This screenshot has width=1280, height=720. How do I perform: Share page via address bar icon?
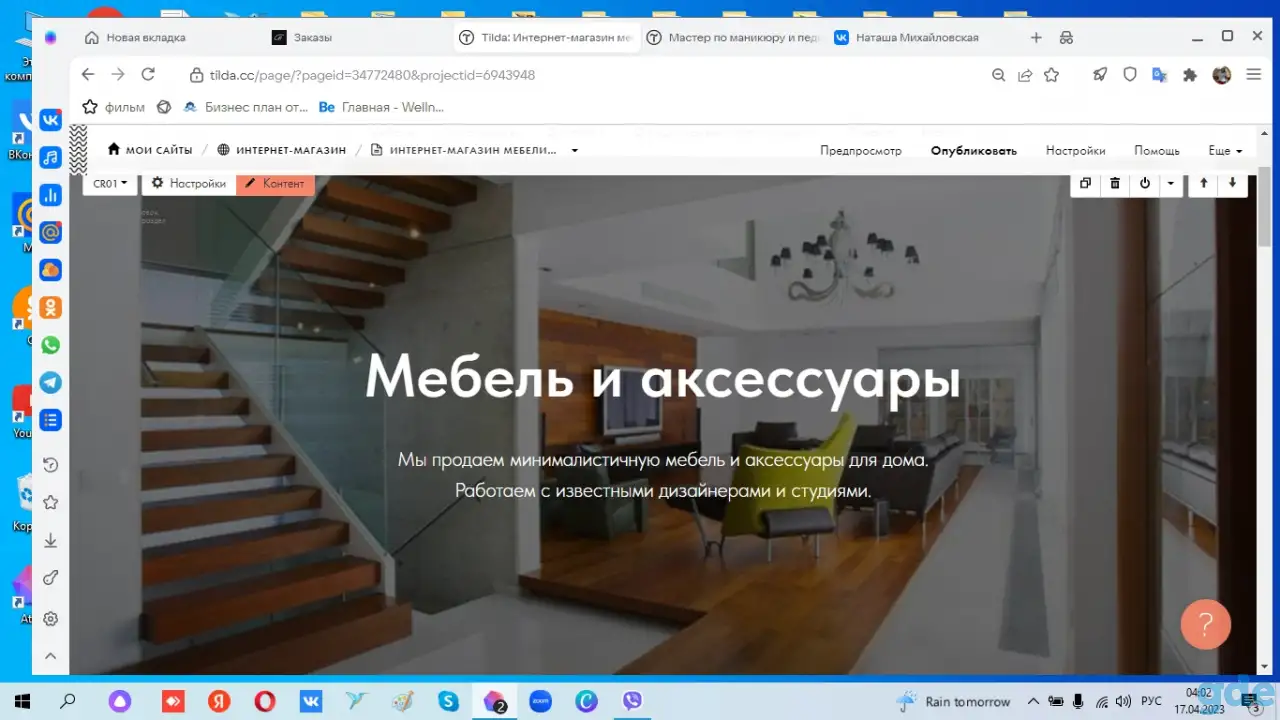pos(1025,75)
